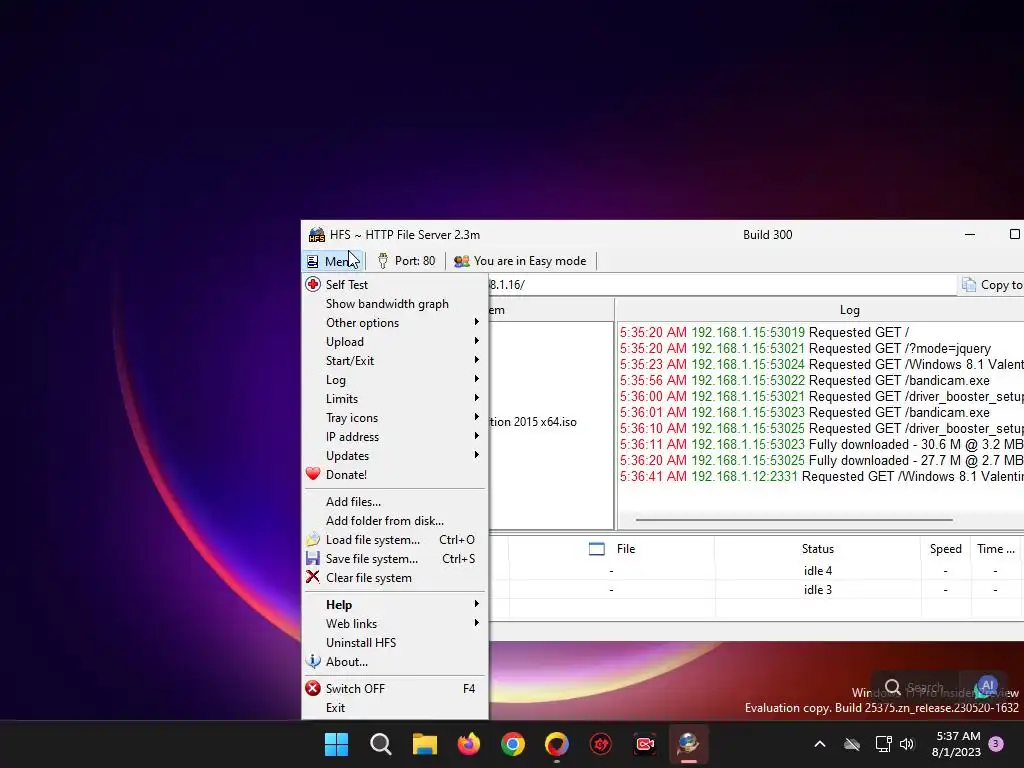
Task: Expand the Start/Exit submenu
Action: pos(395,360)
